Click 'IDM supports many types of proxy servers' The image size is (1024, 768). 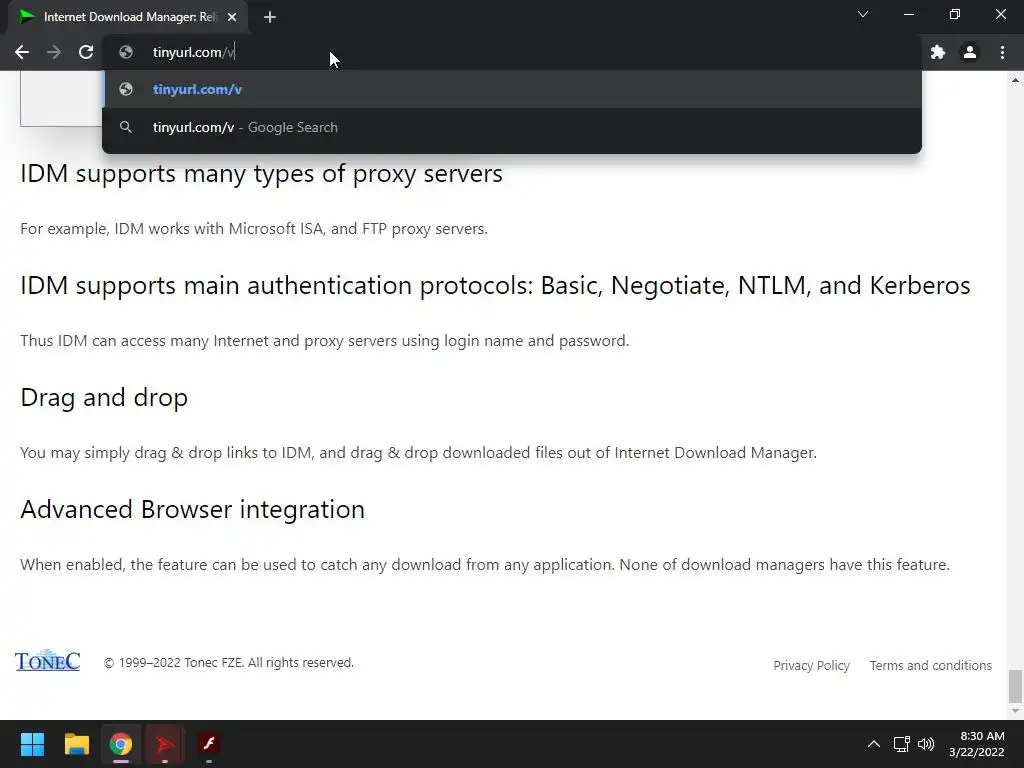(x=261, y=174)
